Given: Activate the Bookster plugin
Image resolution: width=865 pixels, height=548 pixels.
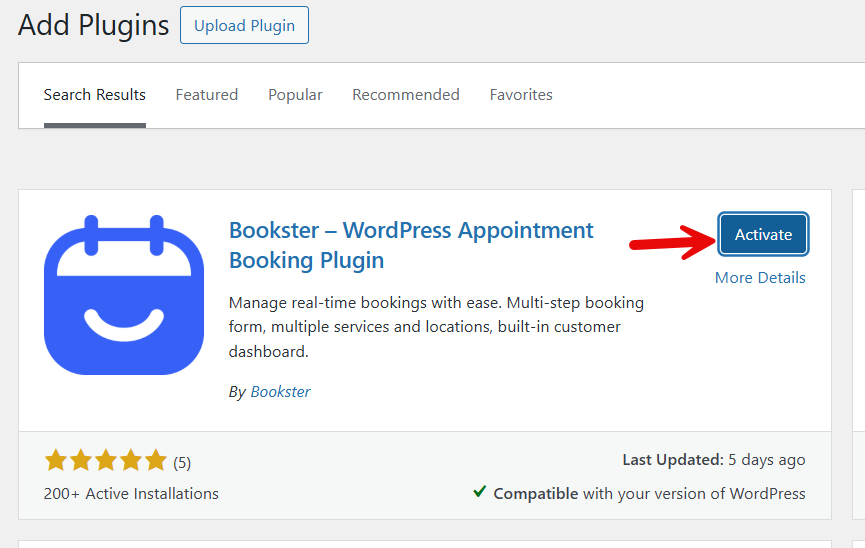Looking at the screenshot, I should click(763, 235).
